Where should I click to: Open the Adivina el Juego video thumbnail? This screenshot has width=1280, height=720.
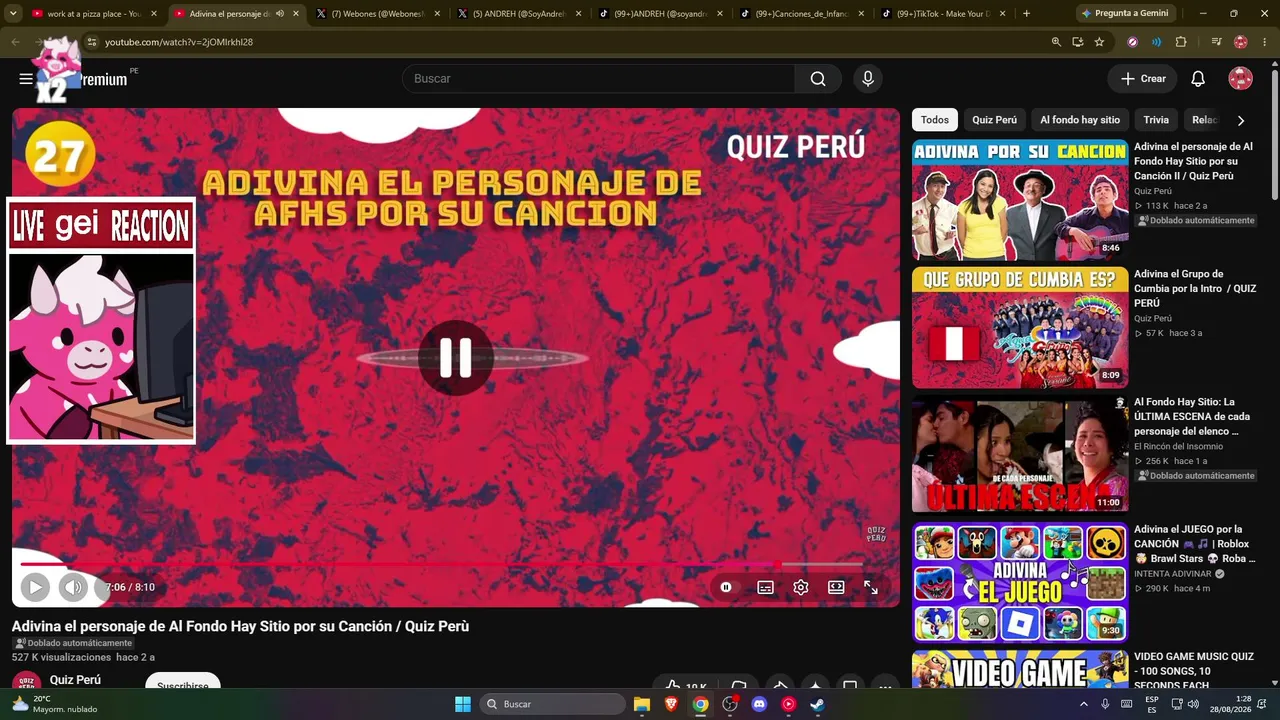[x=1020, y=583]
